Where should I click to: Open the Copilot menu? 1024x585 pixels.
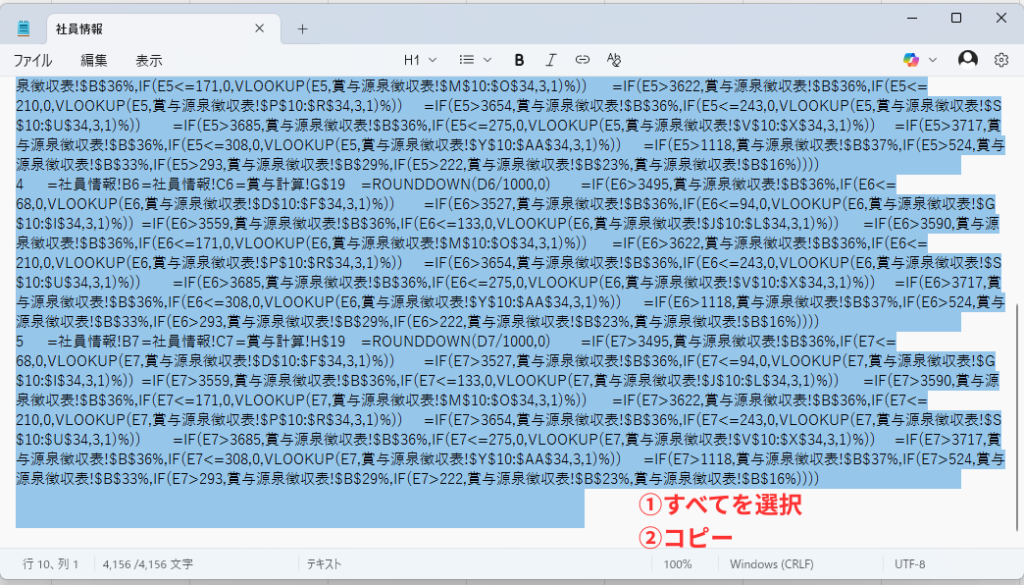pyautogui.click(x=920, y=60)
